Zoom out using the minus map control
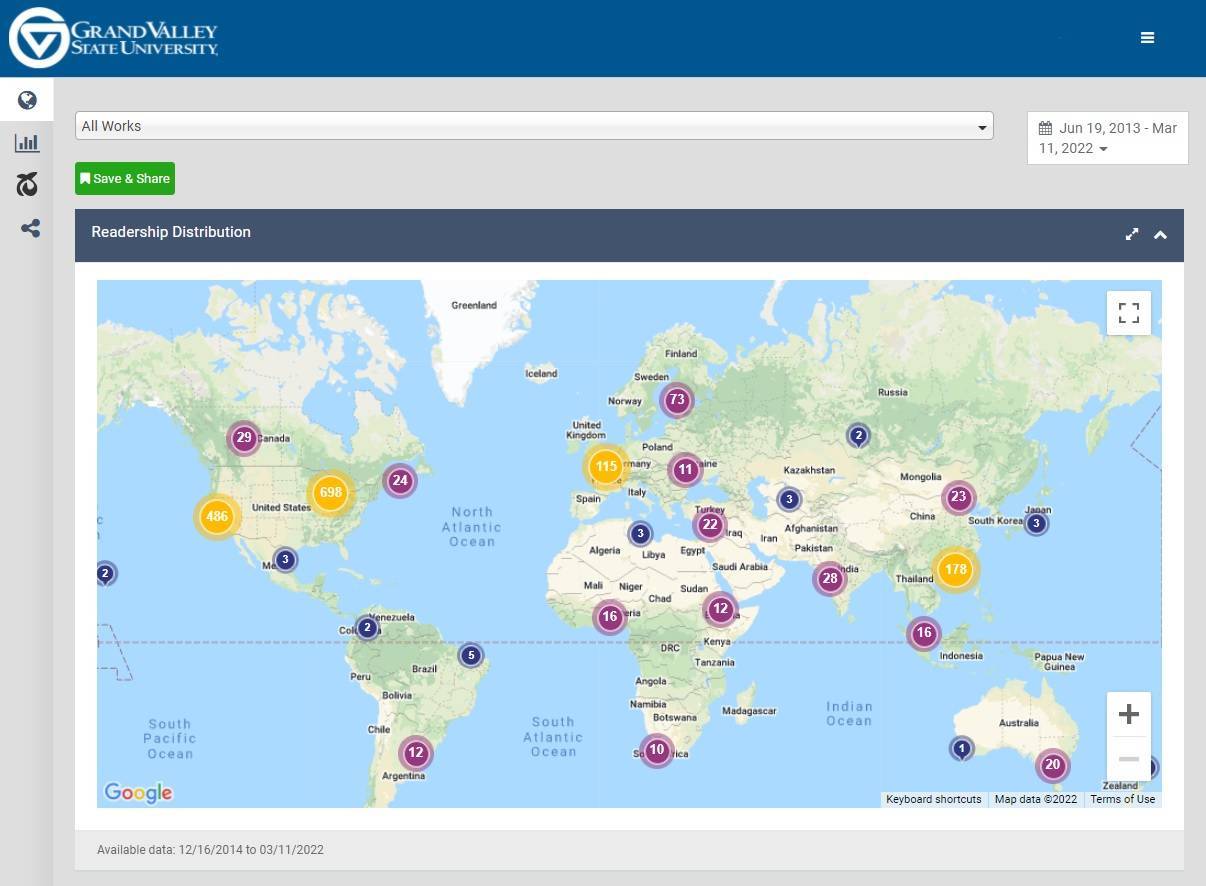Viewport: 1206px width, 886px height. 1128,759
